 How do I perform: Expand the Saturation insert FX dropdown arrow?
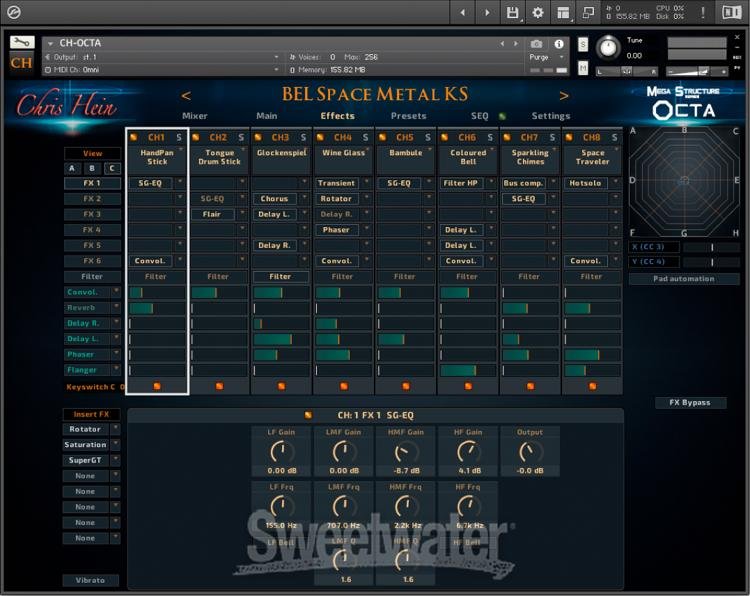point(115,445)
